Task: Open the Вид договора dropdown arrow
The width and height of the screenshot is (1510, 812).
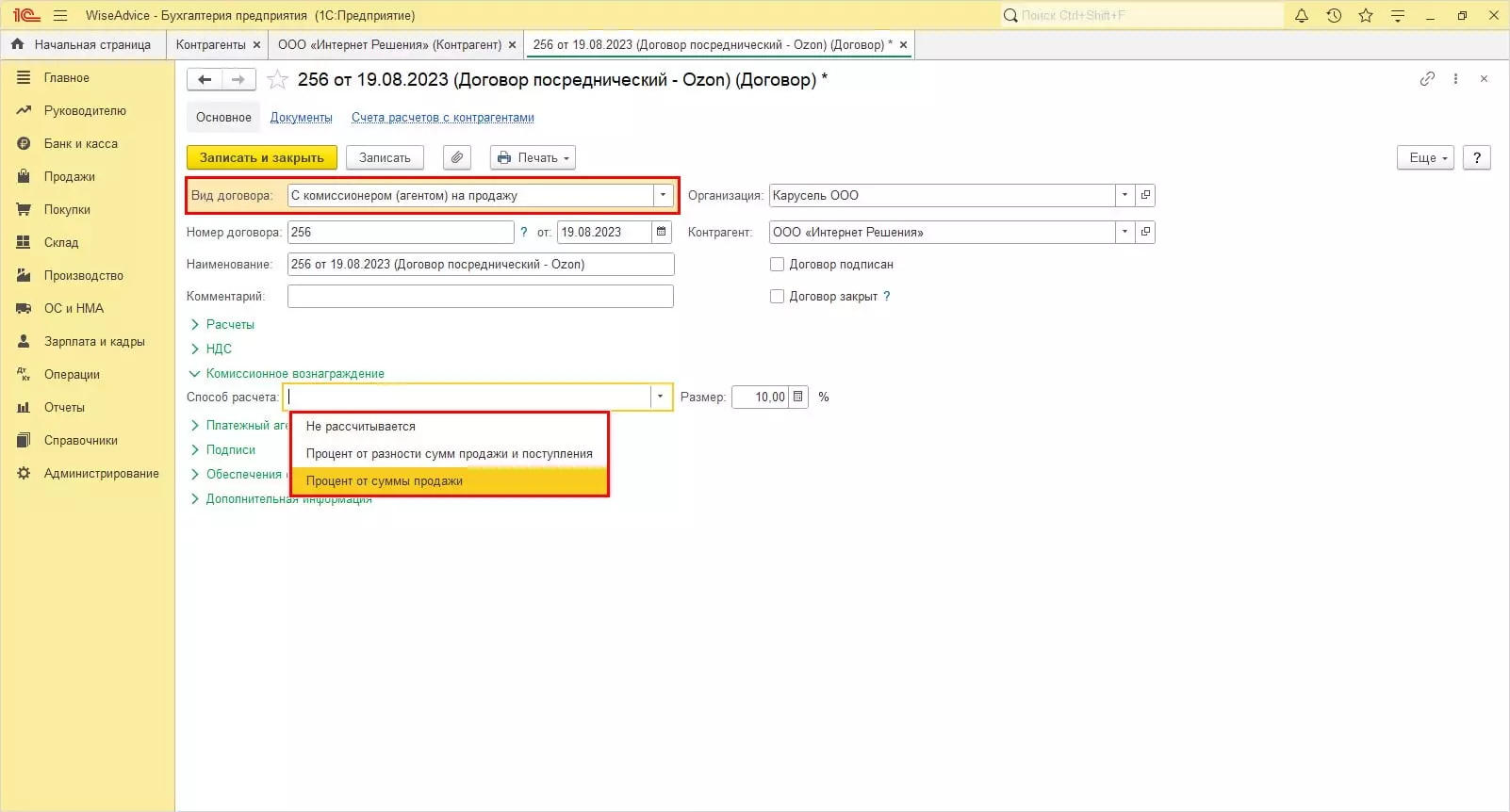Action: (664, 195)
